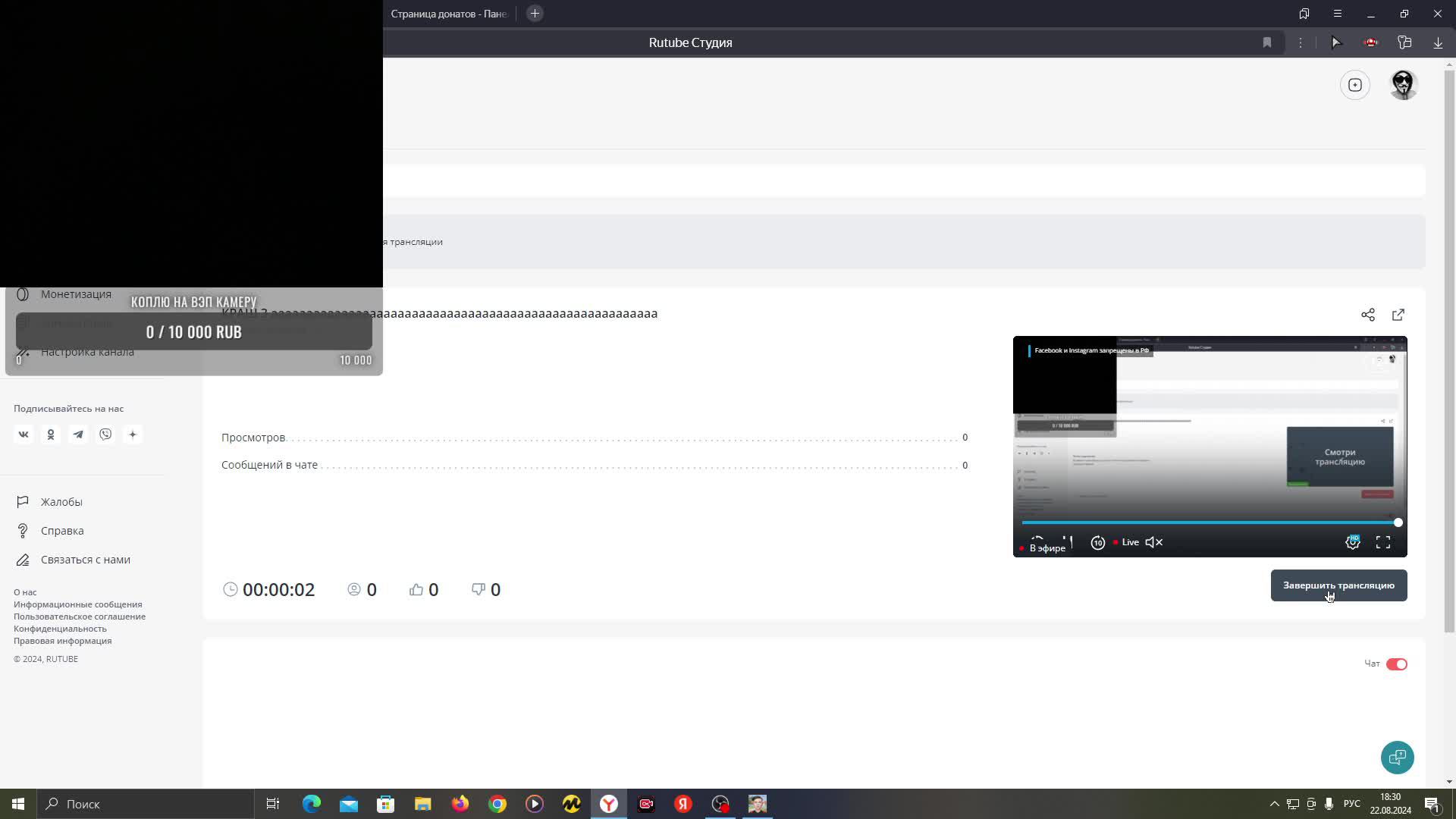The width and height of the screenshot is (1456, 819).
Task: Click the Odnoklassniki social icon
Action: tap(51, 435)
